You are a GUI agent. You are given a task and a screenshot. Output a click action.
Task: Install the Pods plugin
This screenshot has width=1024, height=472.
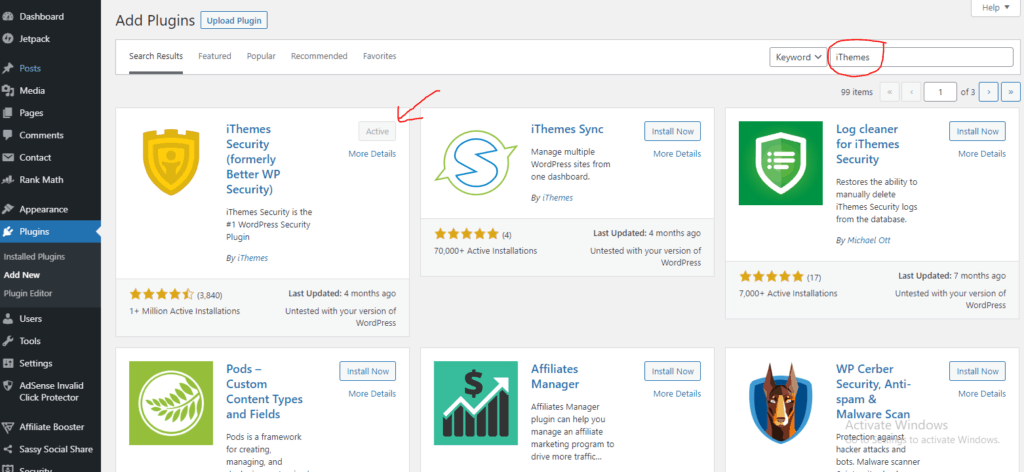pyautogui.click(x=368, y=371)
